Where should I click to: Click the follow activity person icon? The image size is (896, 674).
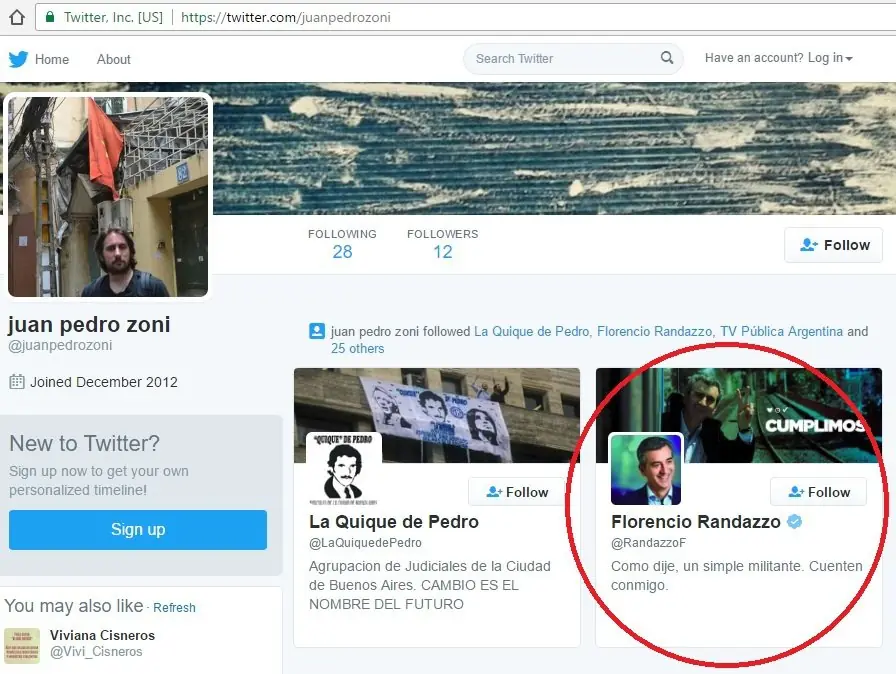click(317, 331)
